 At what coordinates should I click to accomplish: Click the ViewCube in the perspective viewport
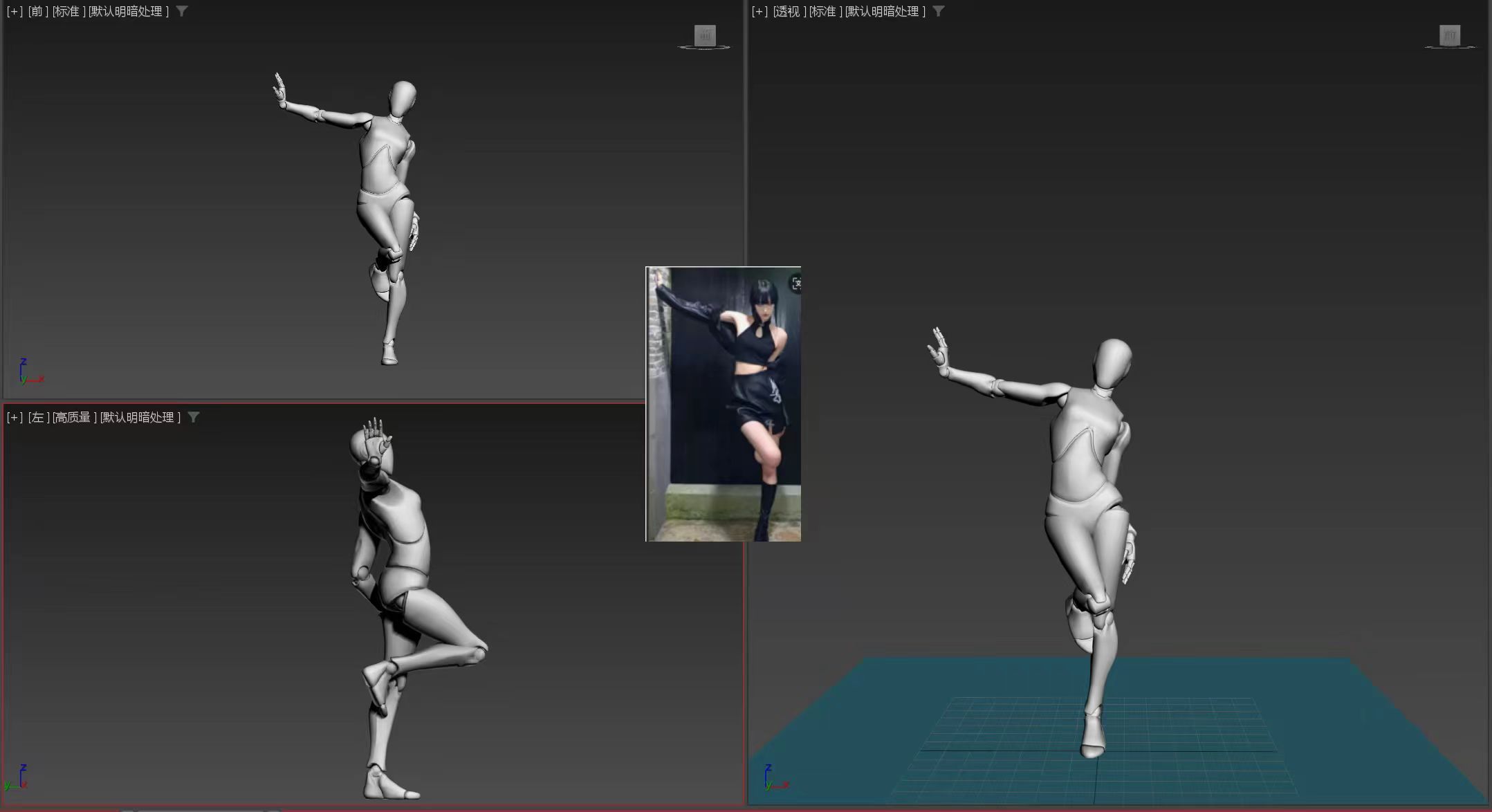[1449, 36]
